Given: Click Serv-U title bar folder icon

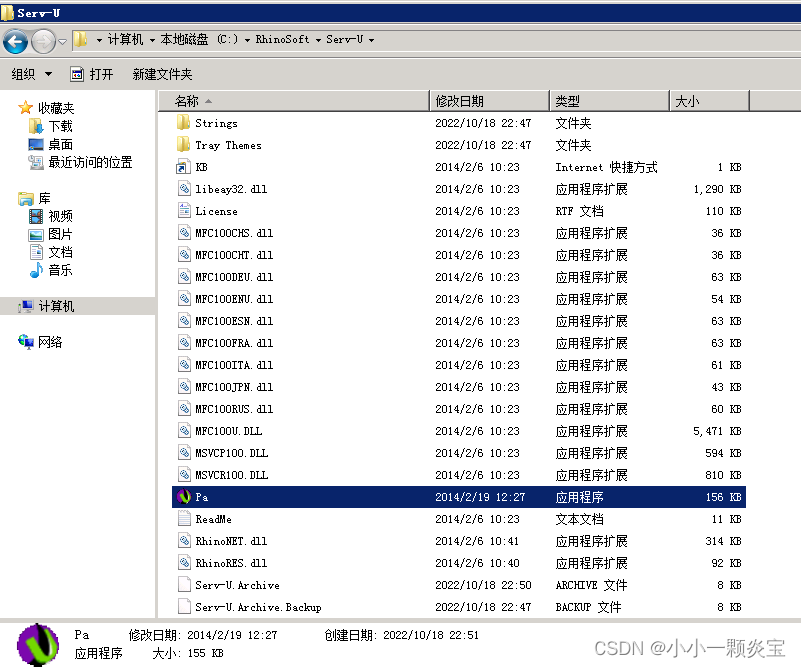Looking at the screenshot, I should 7,13.
